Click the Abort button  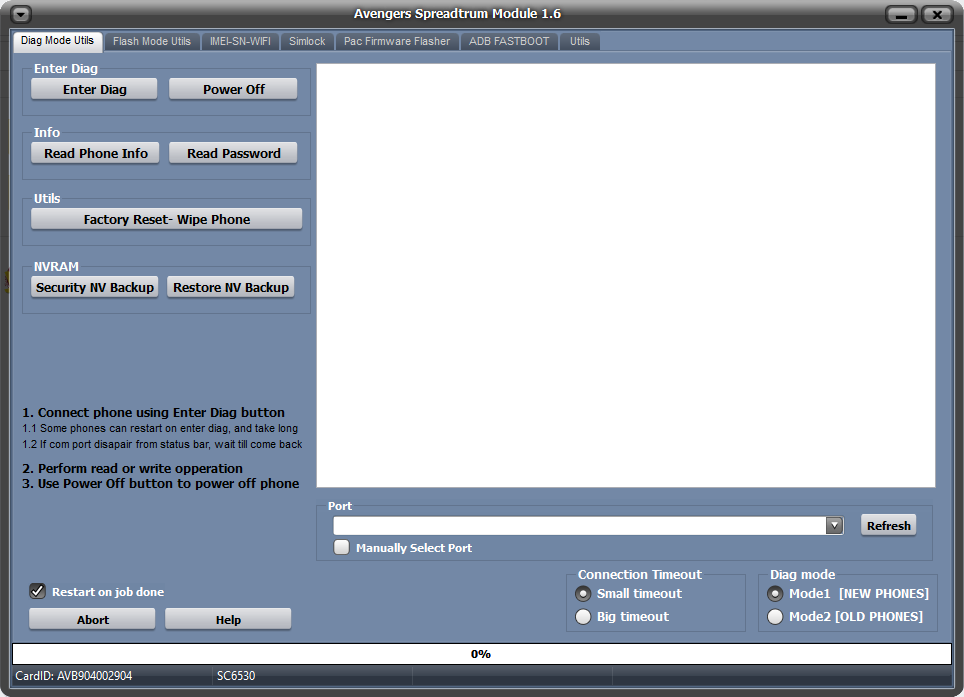tap(92, 620)
